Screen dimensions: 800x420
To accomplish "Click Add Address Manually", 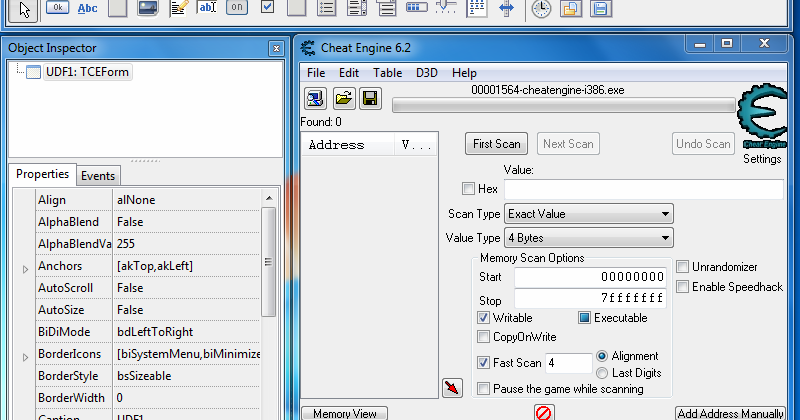I will point(731,413).
